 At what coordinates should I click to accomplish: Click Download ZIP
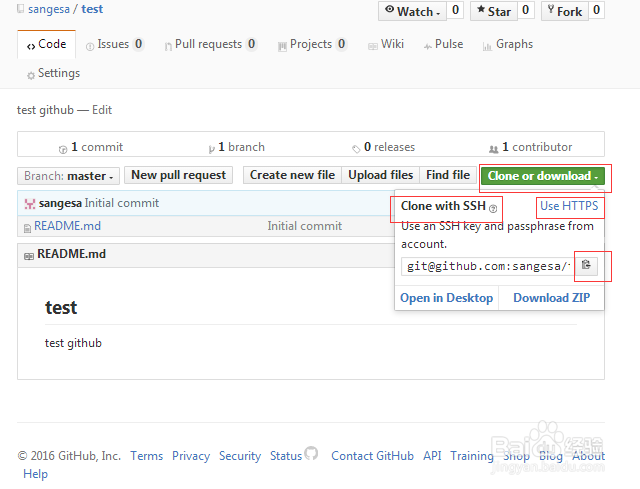click(551, 298)
